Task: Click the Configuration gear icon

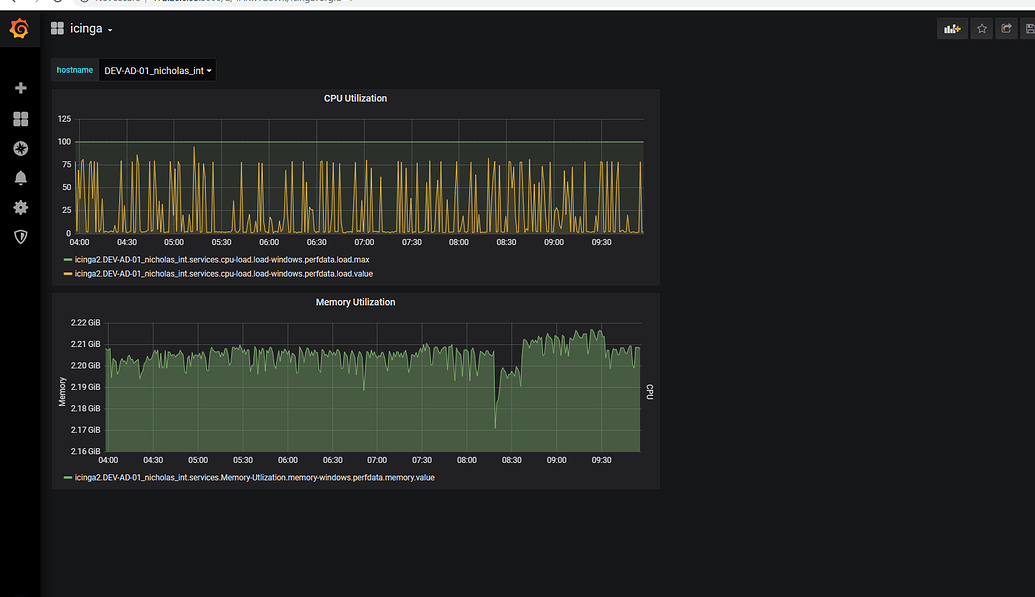Action: (x=20, y=207)
